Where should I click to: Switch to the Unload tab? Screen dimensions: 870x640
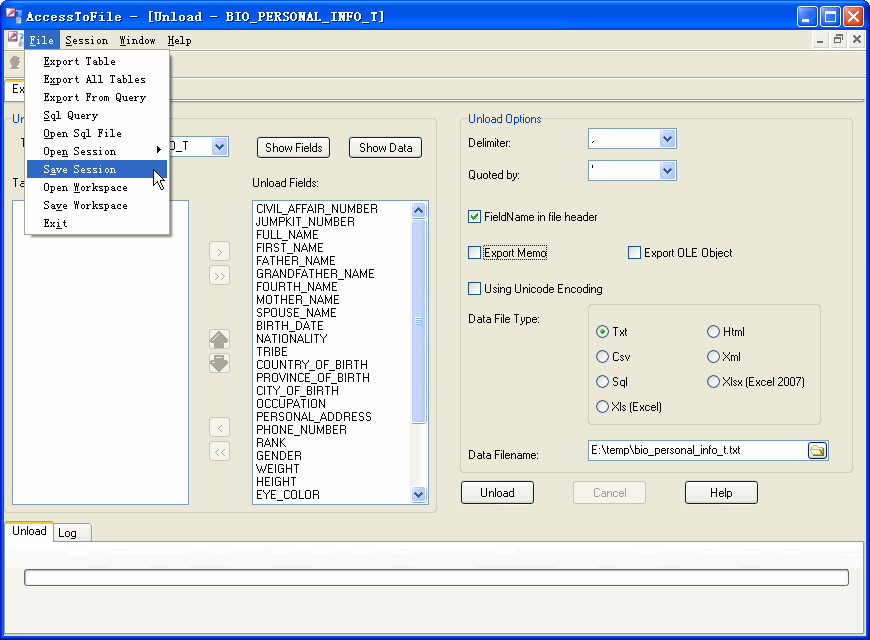29,531
